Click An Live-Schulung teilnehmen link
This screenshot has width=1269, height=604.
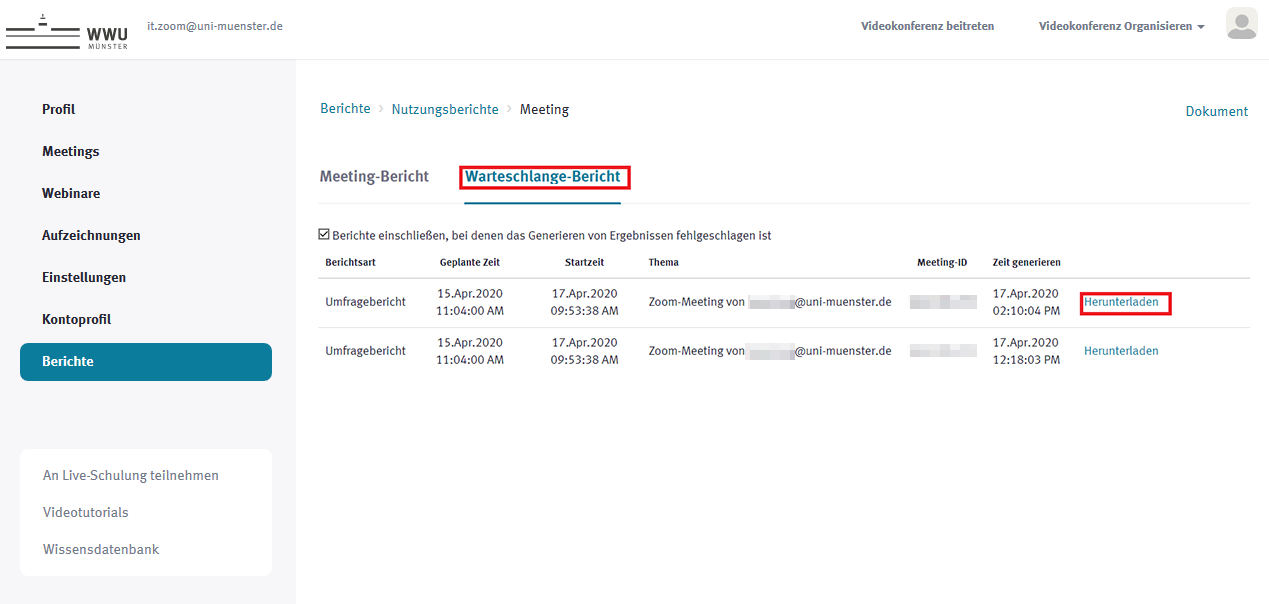coord(131,476)
